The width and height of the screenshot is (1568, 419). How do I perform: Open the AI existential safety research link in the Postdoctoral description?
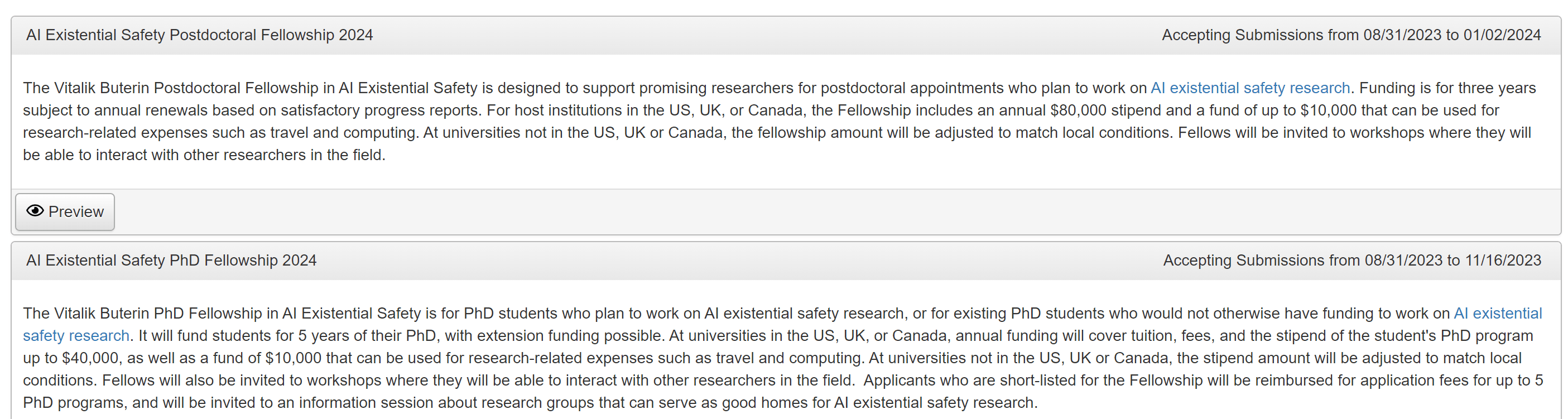1249,88
